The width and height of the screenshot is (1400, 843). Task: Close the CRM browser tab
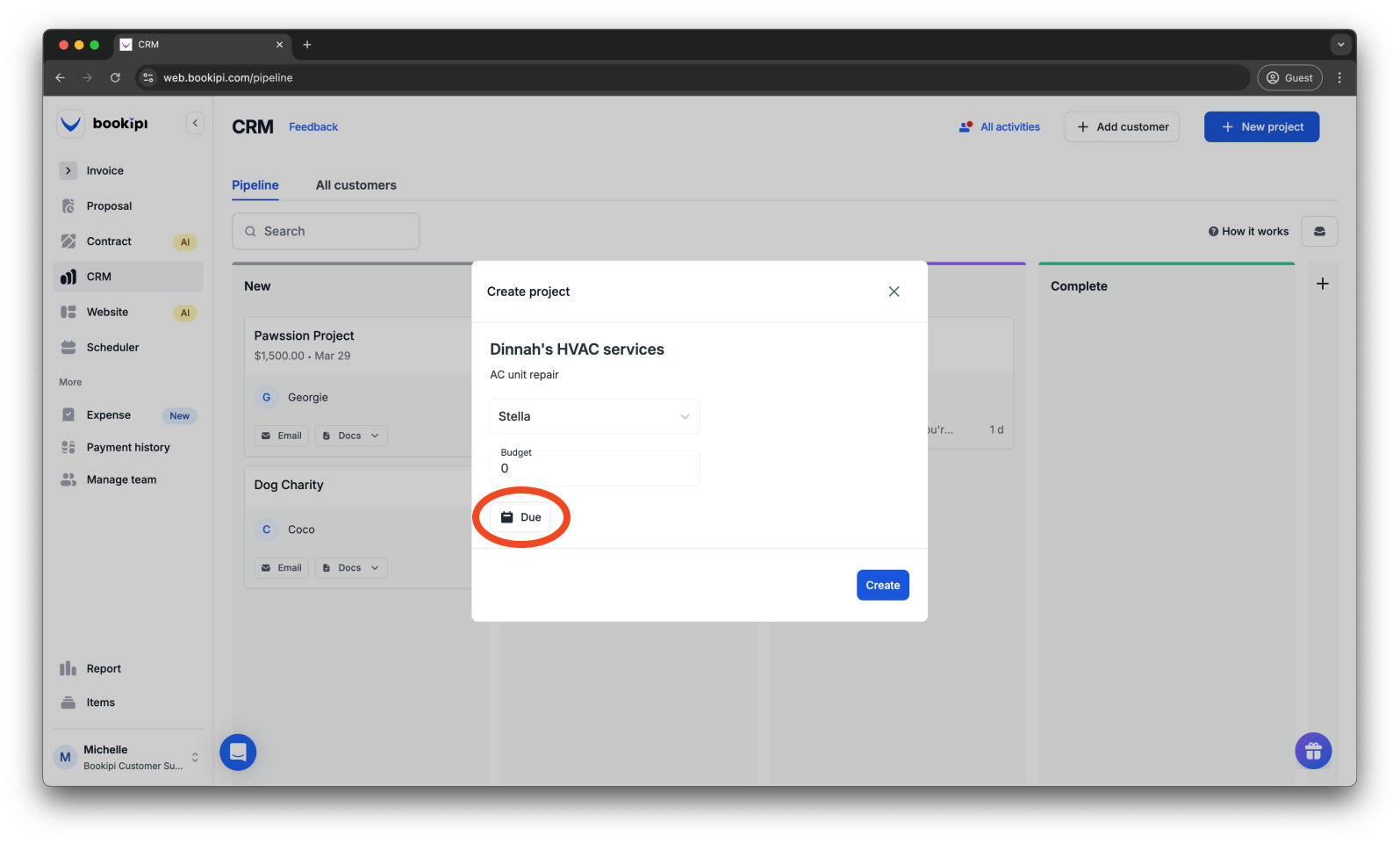[279, 45]
